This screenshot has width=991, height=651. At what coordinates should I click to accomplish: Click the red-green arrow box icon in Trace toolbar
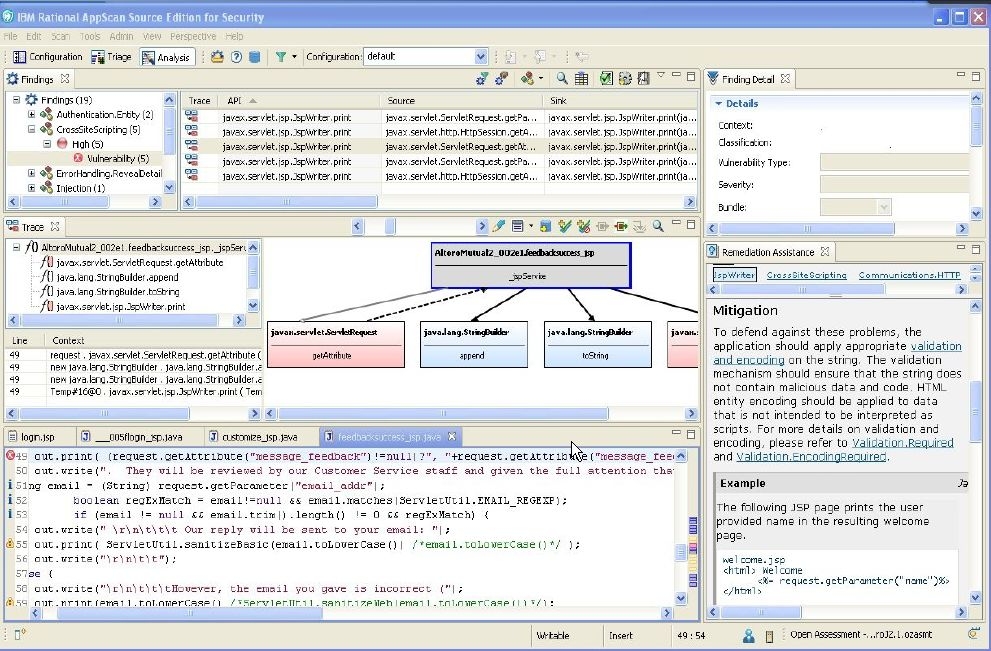[x=621, y=226]
